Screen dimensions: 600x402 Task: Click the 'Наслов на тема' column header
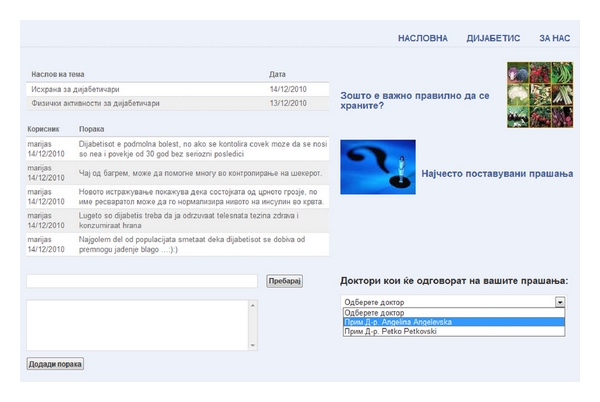pos(58,75)
